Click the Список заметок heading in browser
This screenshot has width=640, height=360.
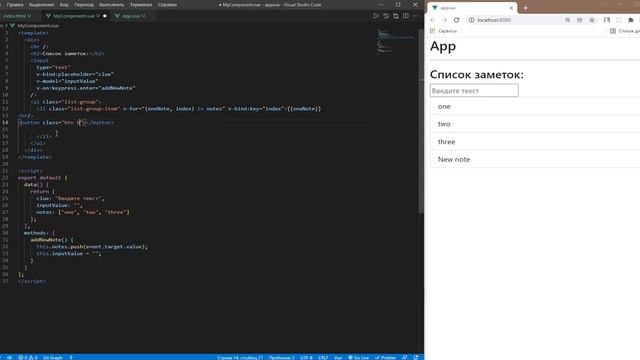(x=476, y=75)
